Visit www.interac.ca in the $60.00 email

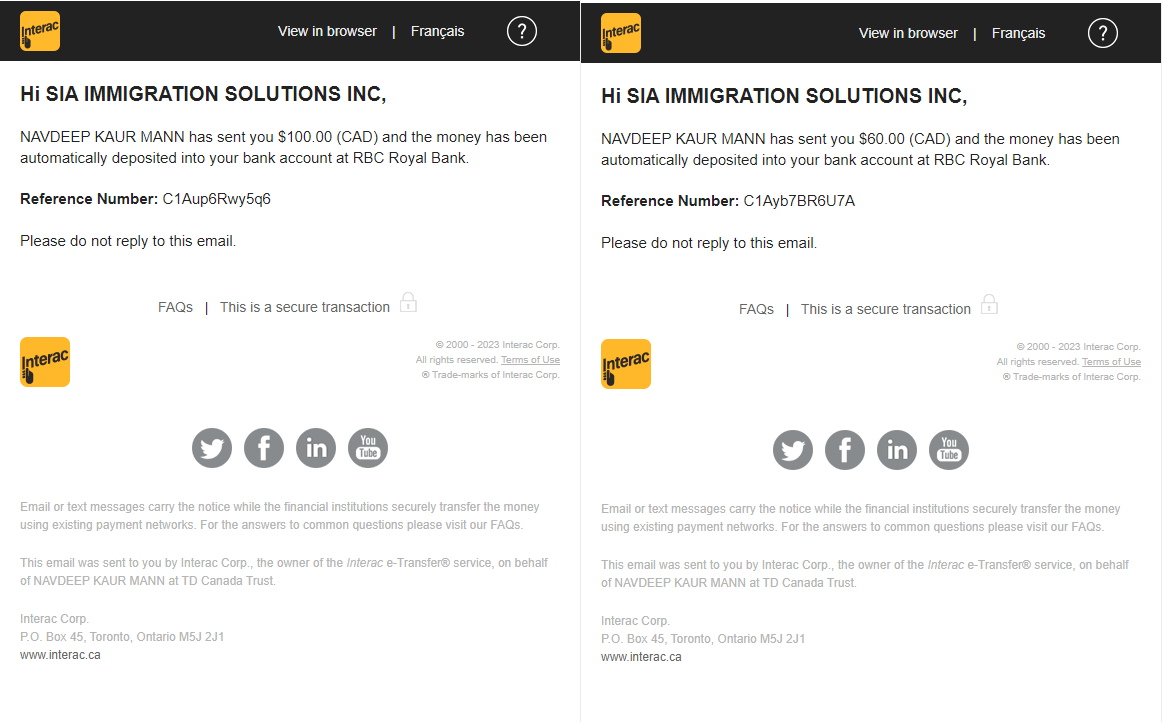[x=641, y=657]
